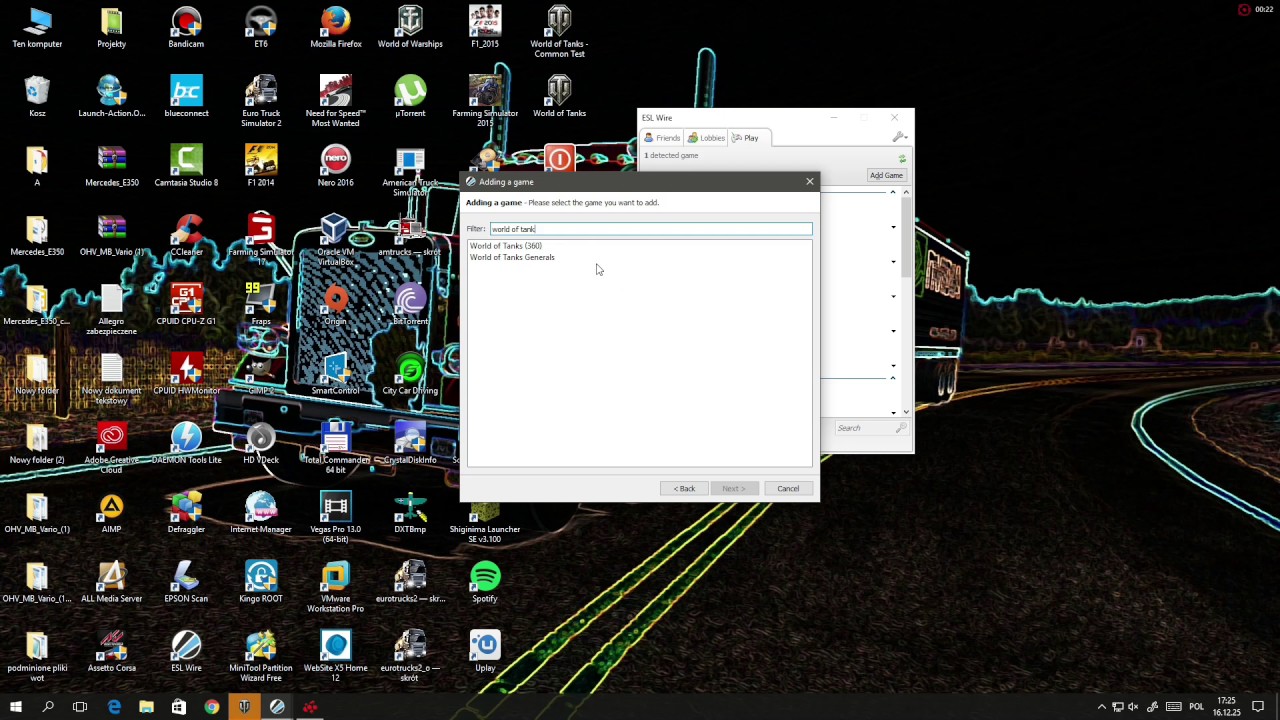Select VMware Workstation Pro desktop icon
This screenshot has width=1280, height=720.
(335, 586)
